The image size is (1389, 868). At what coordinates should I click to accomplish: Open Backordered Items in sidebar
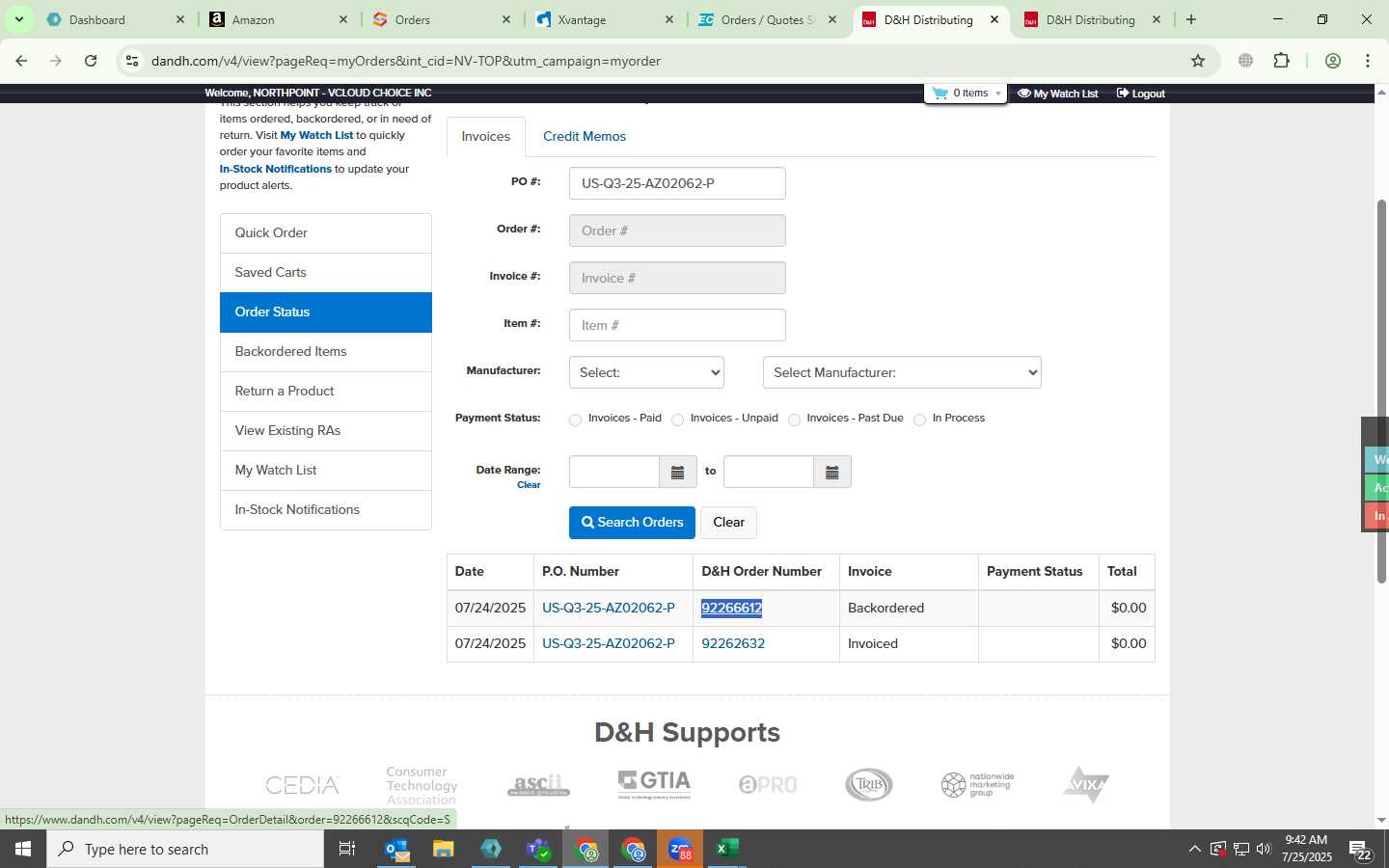pyautogui.click(x=326, y=352)
